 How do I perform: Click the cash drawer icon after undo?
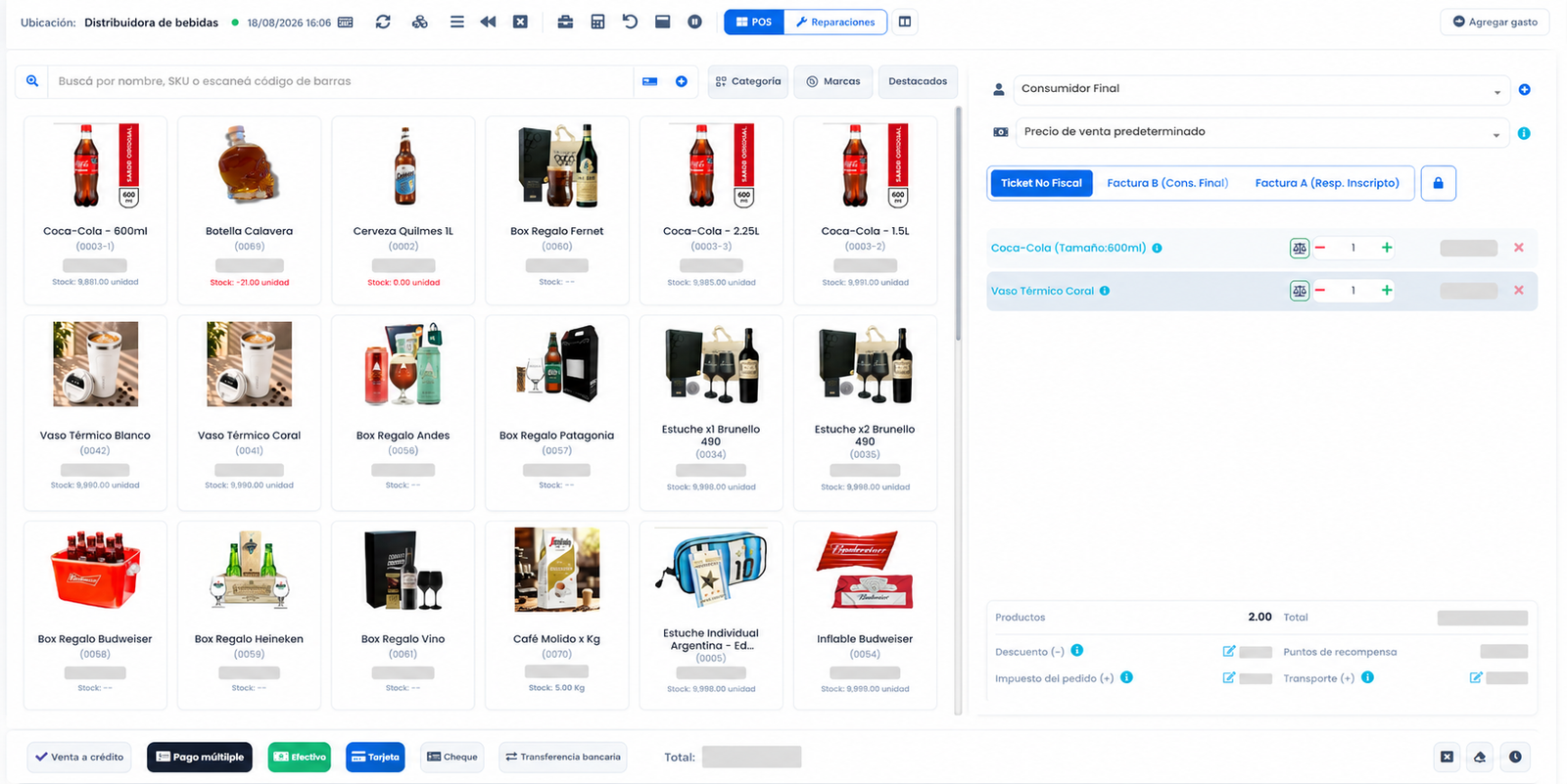[x=662, y=22]
